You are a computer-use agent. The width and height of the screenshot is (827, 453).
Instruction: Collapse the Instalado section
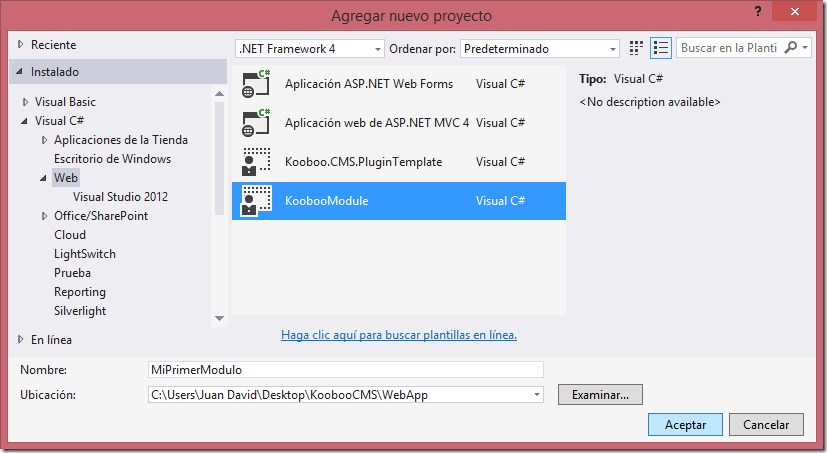(x=20, y=71)
